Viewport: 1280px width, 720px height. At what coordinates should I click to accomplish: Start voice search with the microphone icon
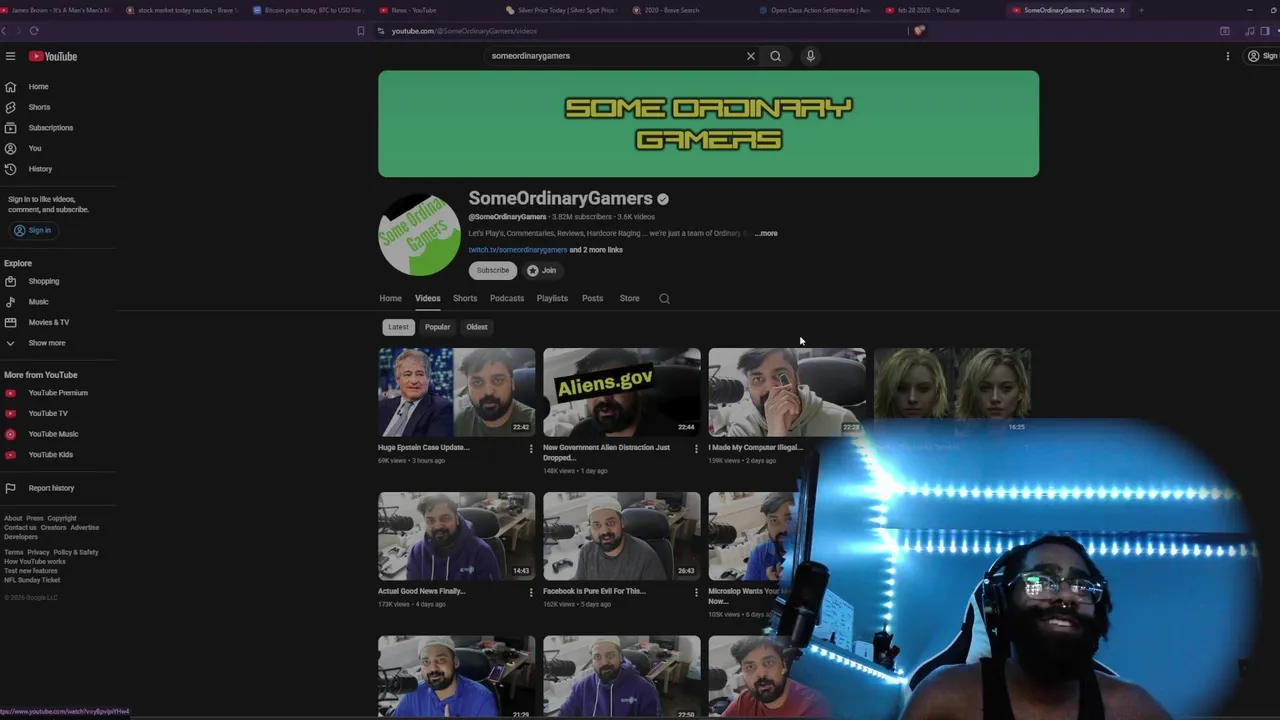pyautogui.click(x=811, y=56)
